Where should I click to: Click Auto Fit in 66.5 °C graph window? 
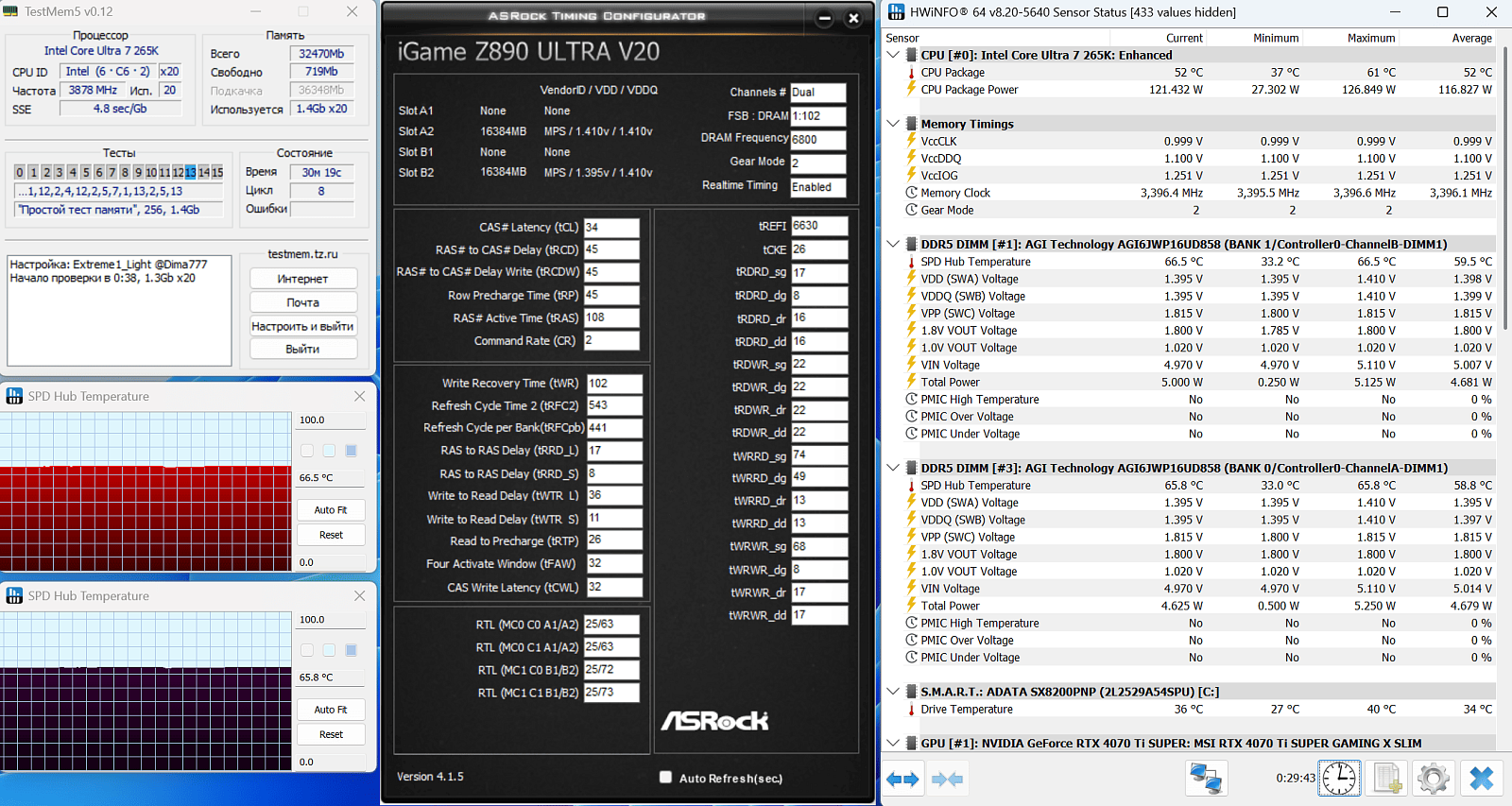pyautogui.click(x=331, y=509)
